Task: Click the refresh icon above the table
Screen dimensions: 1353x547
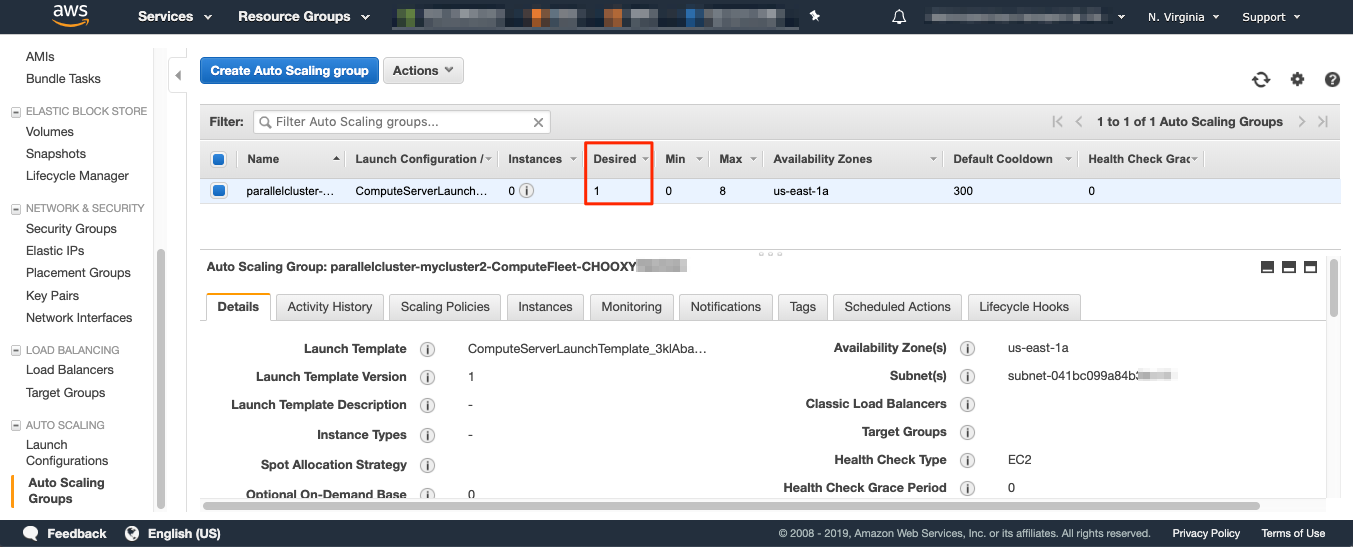Action: click(x=1261, y=80)
